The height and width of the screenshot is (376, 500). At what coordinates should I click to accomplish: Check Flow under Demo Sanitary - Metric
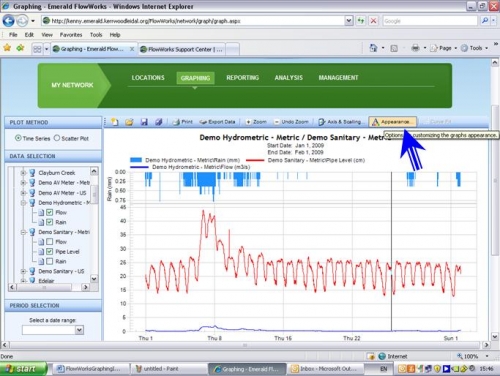pos(49,242)
